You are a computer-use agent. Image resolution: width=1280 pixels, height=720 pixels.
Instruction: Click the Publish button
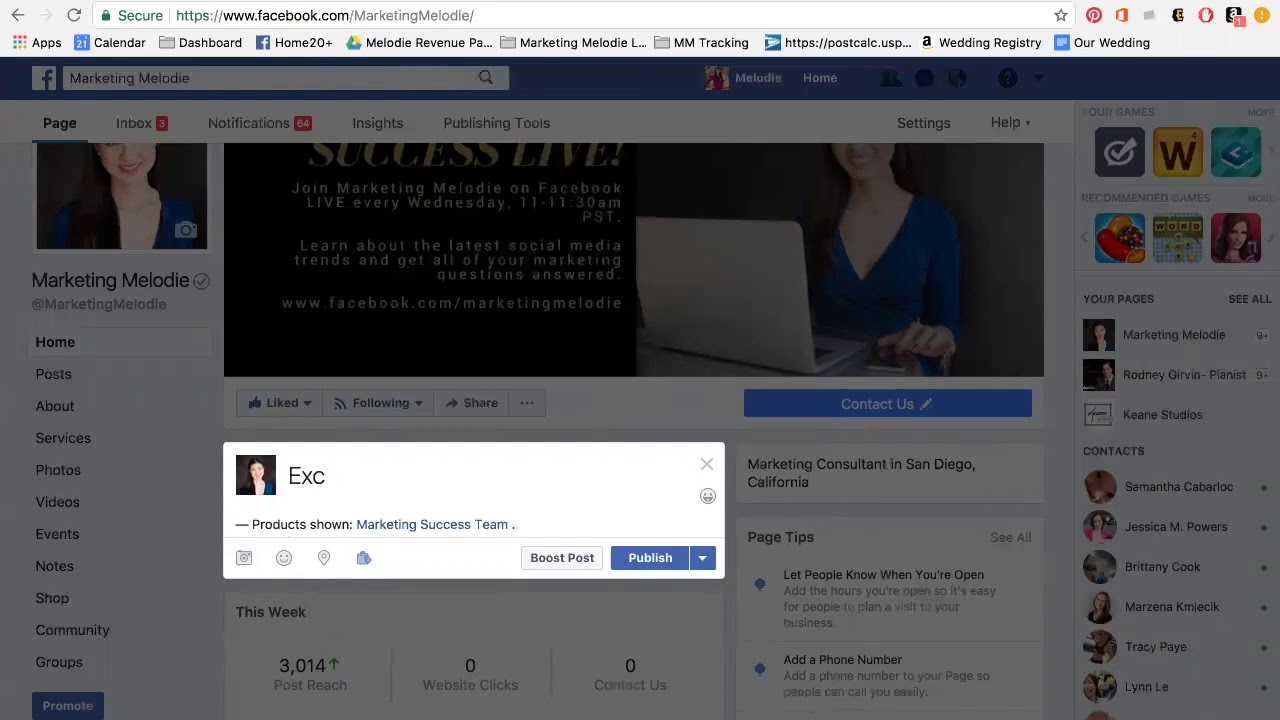click(x=650, y=558)
